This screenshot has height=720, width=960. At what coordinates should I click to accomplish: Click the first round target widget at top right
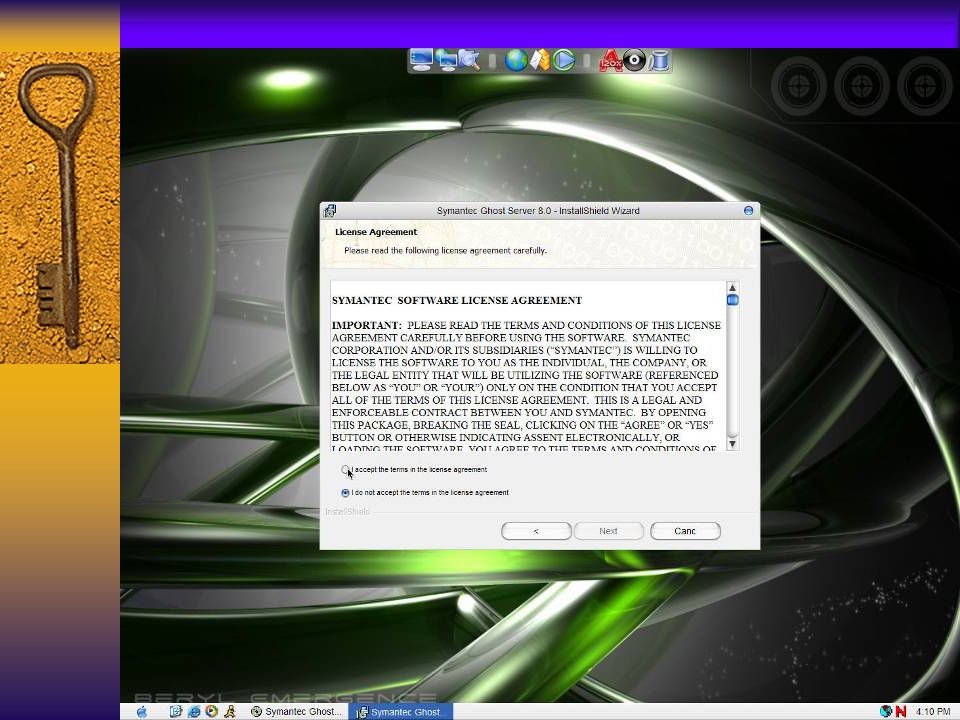[799, 86]
